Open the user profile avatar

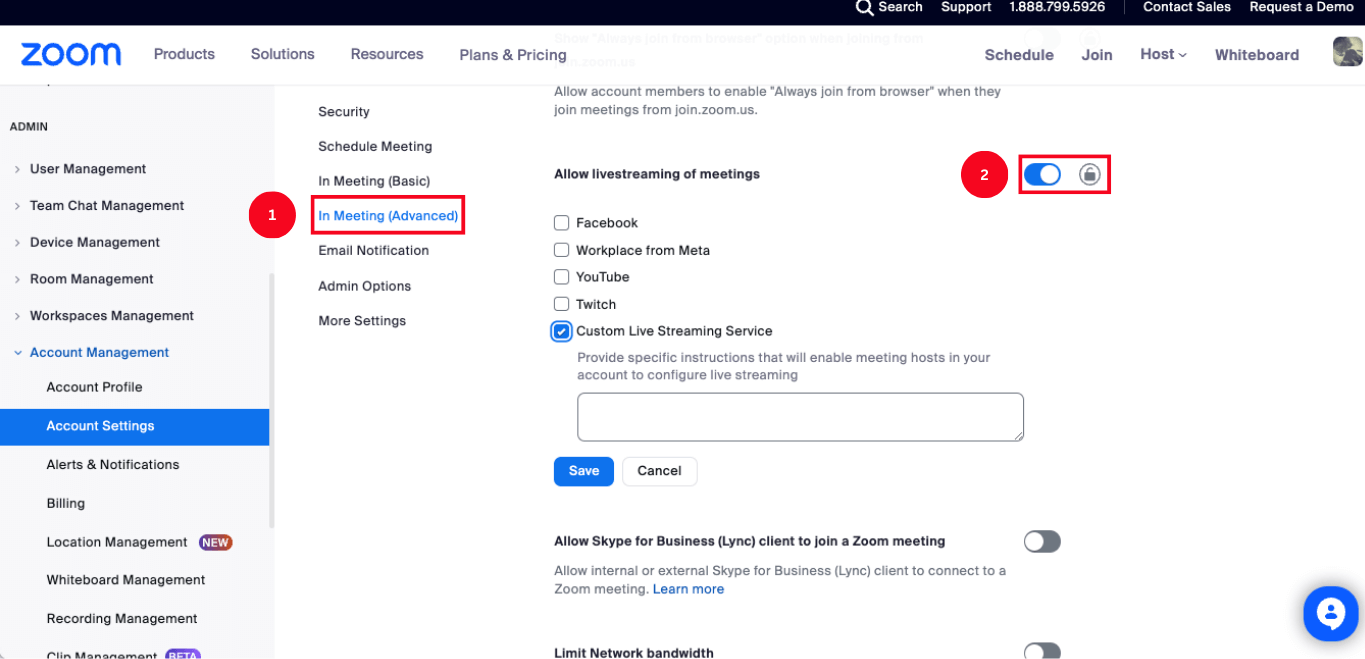1348,52
